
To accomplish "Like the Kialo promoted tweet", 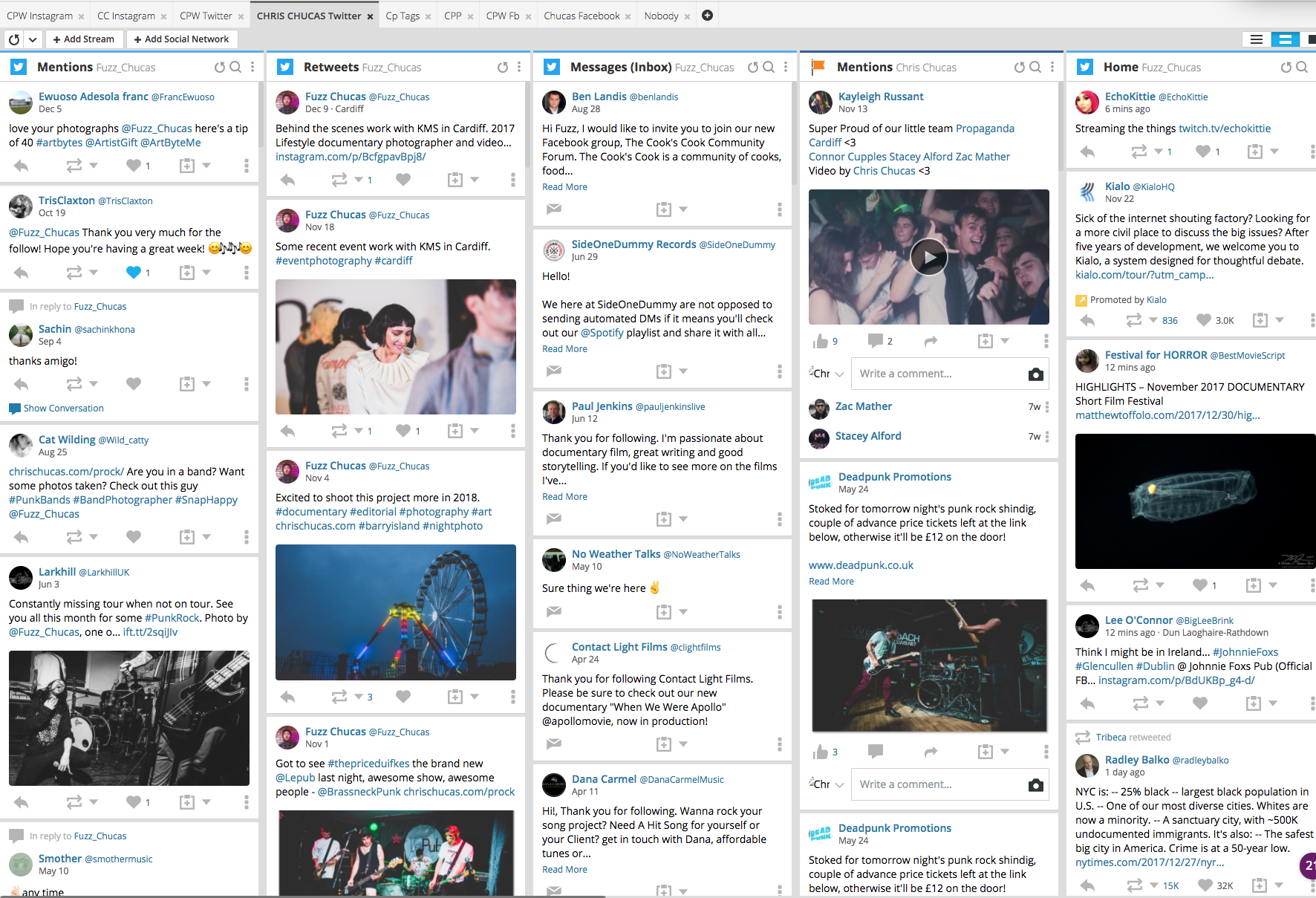I will click(x=1204, y=320).
